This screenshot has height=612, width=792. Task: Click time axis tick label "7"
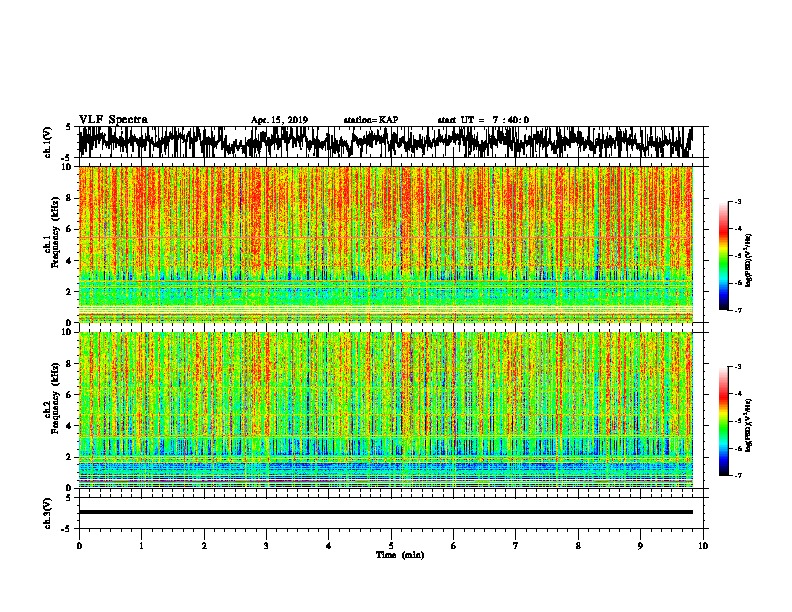point(516,545)
